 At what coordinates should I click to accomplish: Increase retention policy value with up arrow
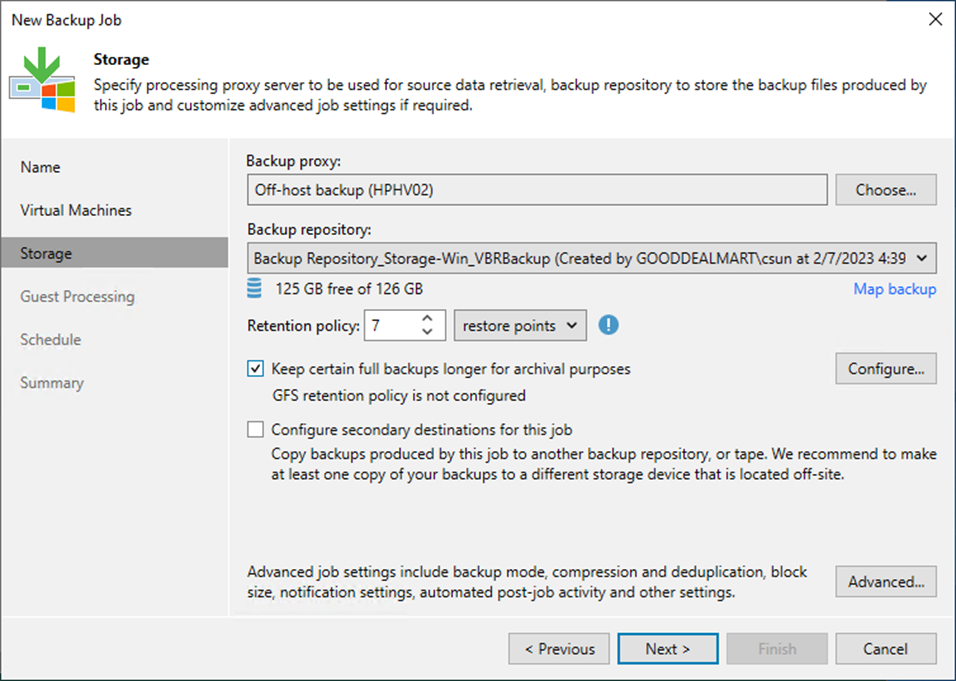(427, 318)
